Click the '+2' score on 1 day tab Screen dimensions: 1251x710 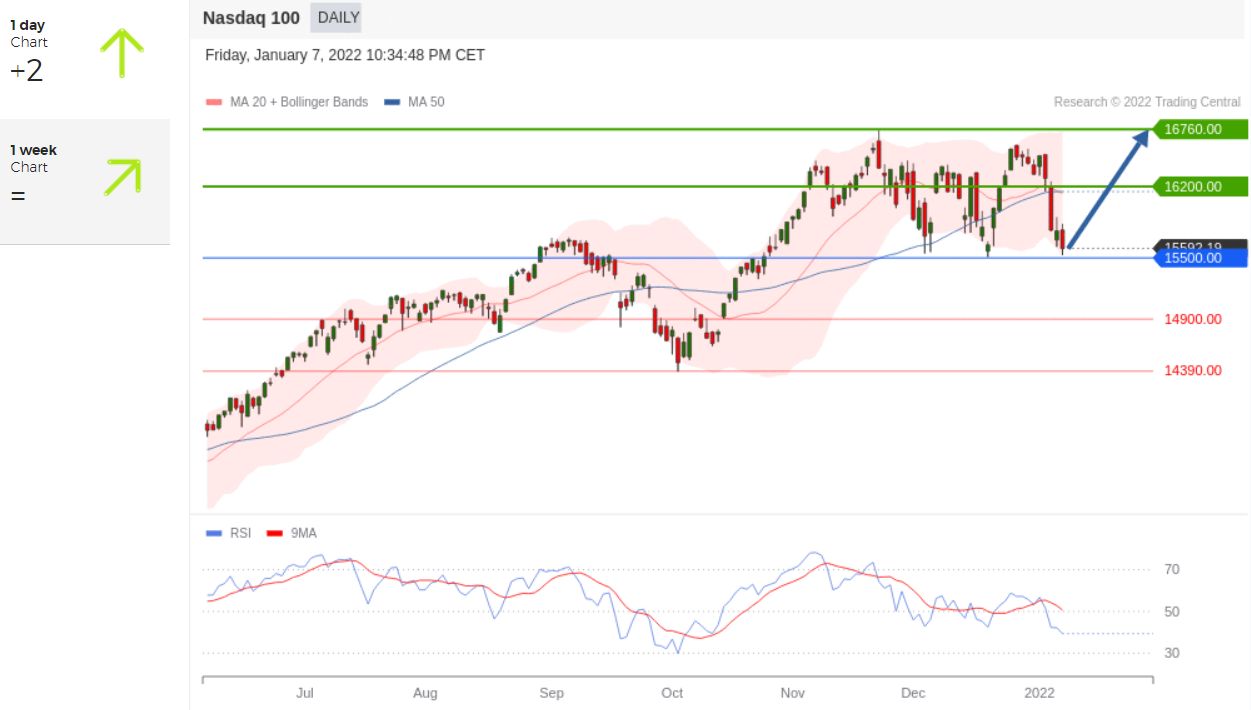point(27,71)
